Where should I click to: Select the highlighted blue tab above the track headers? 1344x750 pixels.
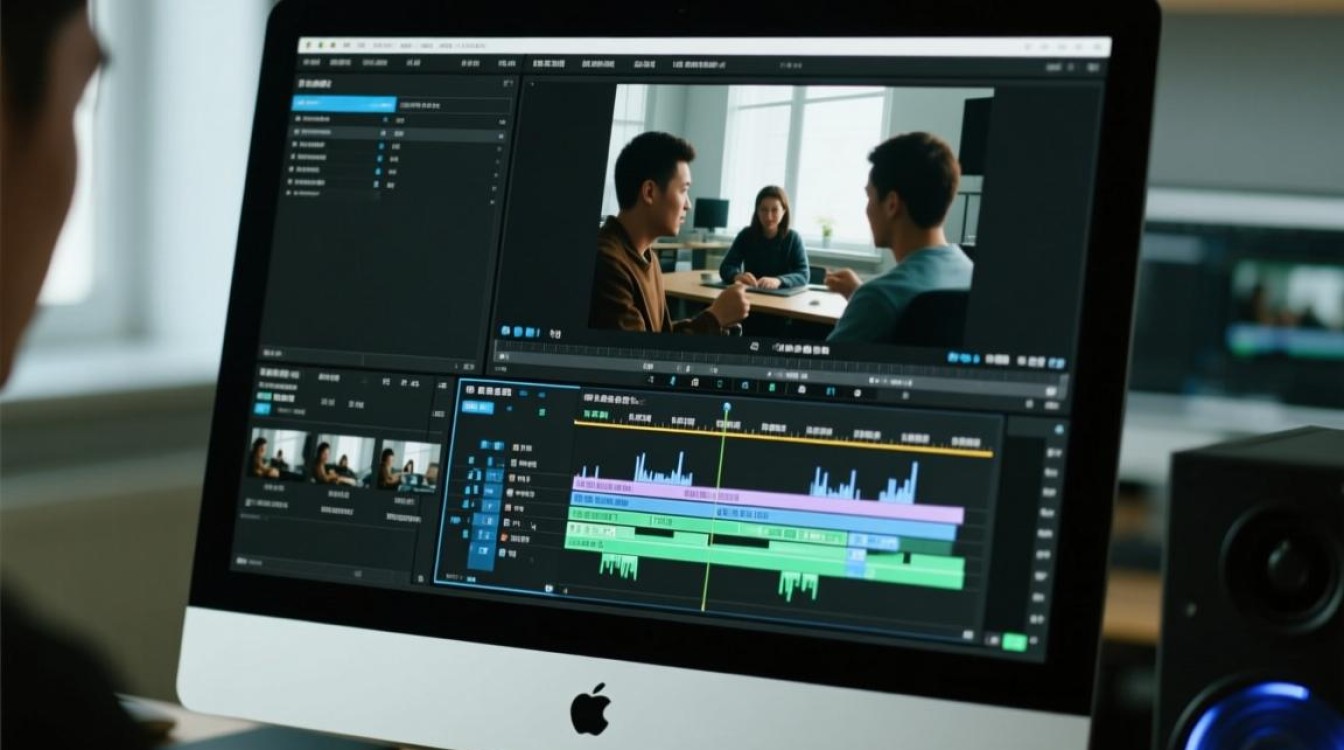477,407
